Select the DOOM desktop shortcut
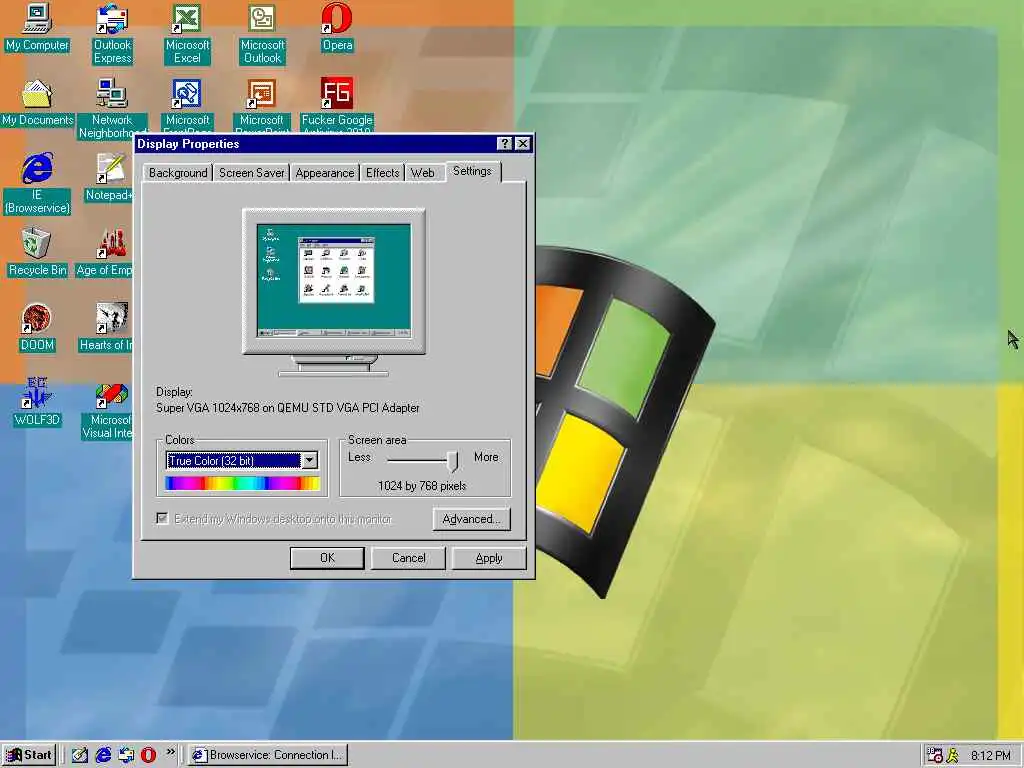This screenshot has height=768, width=1024. (37, 327)
